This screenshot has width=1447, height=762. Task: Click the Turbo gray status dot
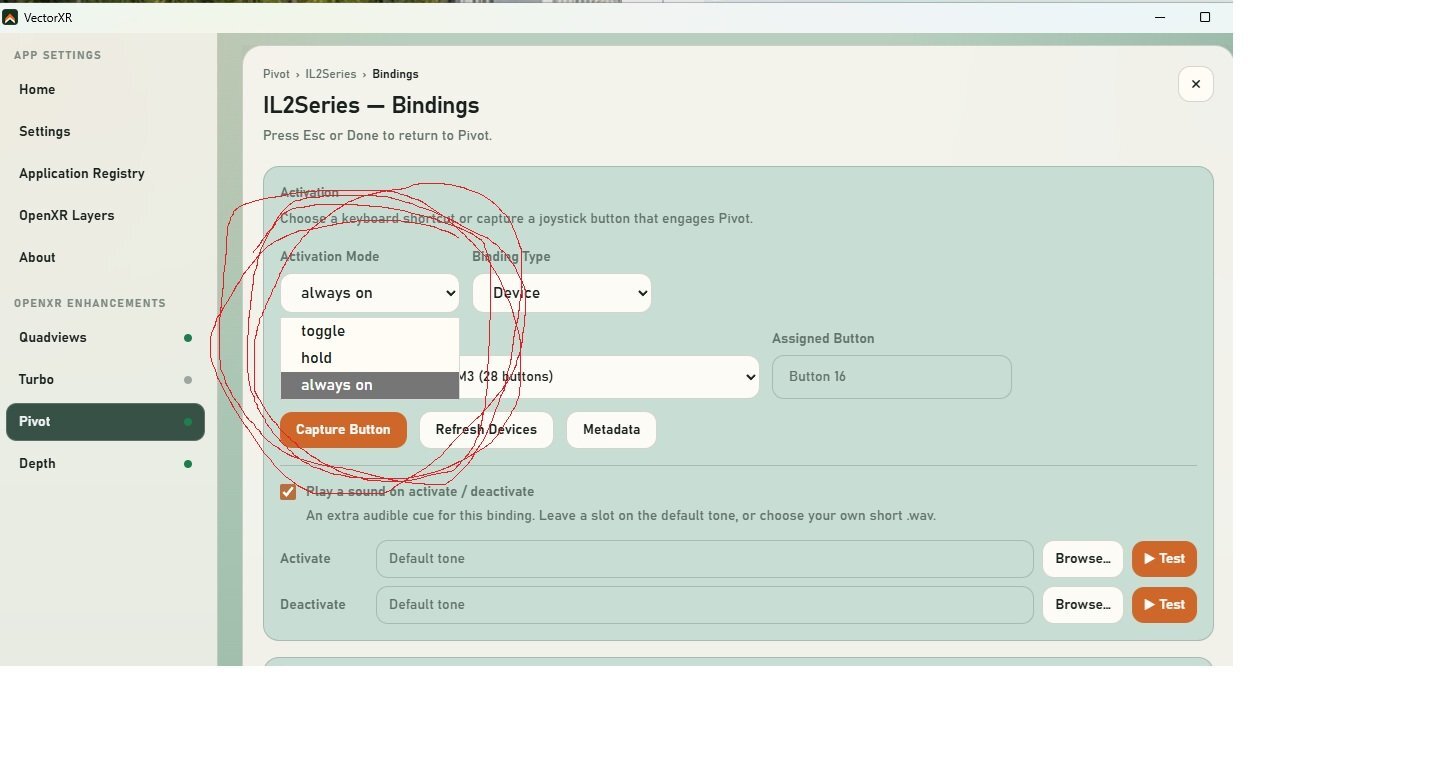[x=187, y=380]
